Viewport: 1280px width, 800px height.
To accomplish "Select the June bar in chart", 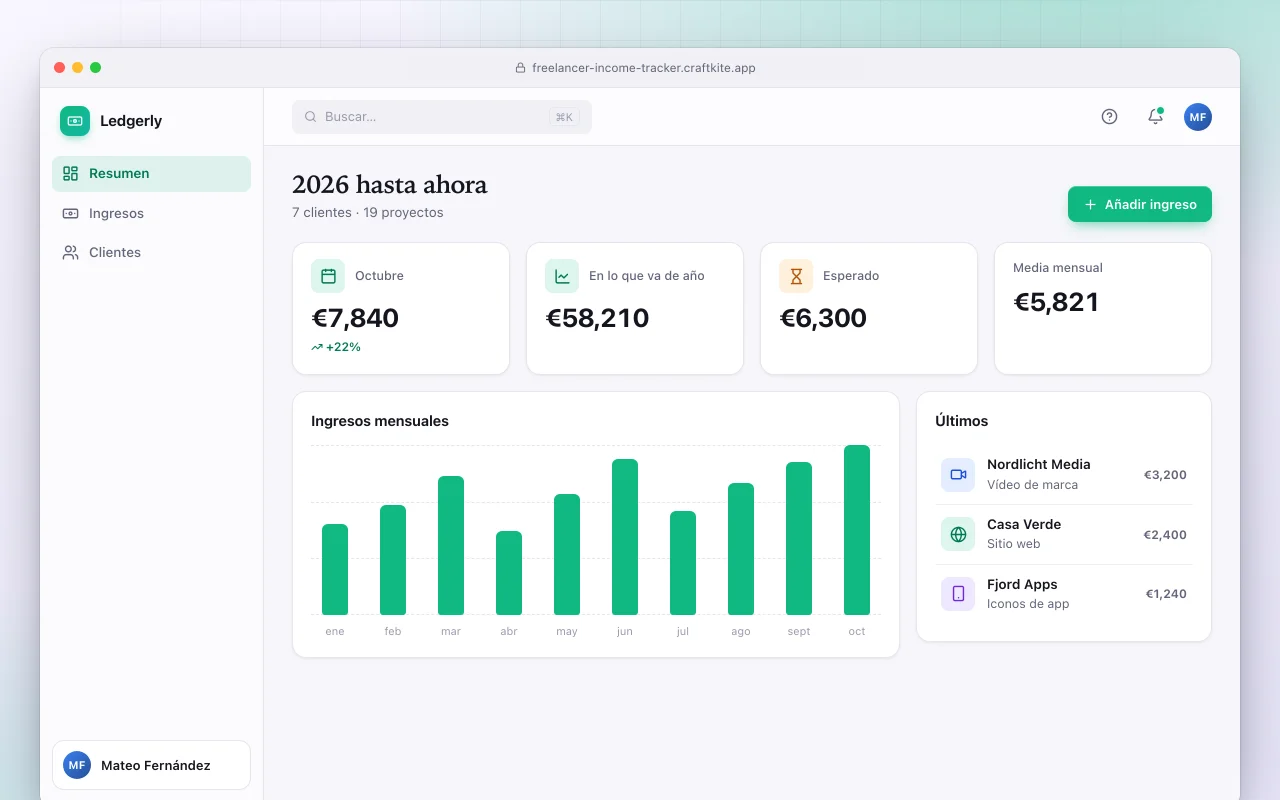I will (x=625, y=537).
